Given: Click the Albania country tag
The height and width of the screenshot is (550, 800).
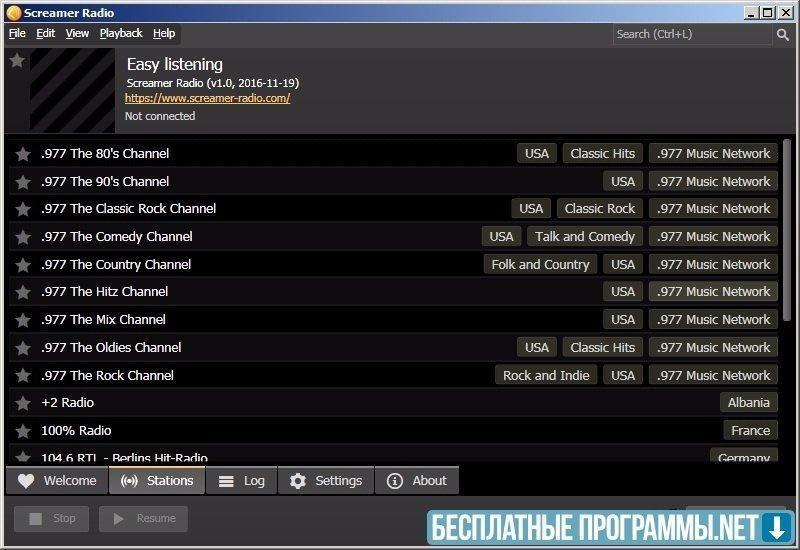Looking at the screenshot, I should 748,403.
